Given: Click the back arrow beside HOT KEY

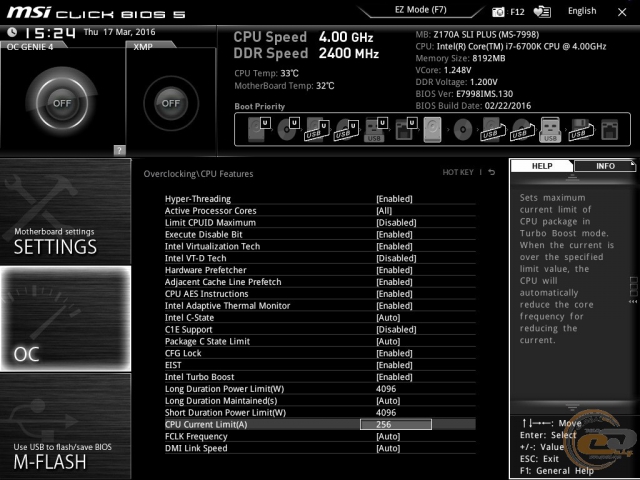Looking at the screenshot, I should pos(492,172).
